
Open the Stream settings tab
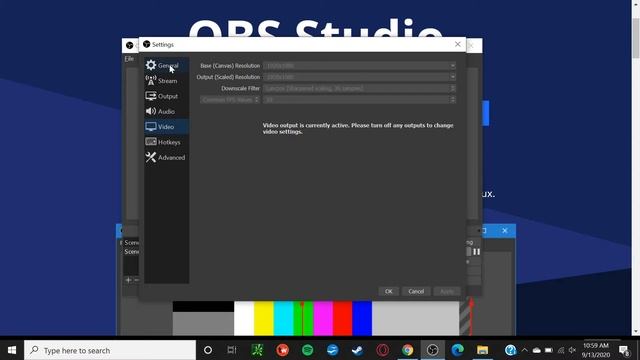pos(166,80)
